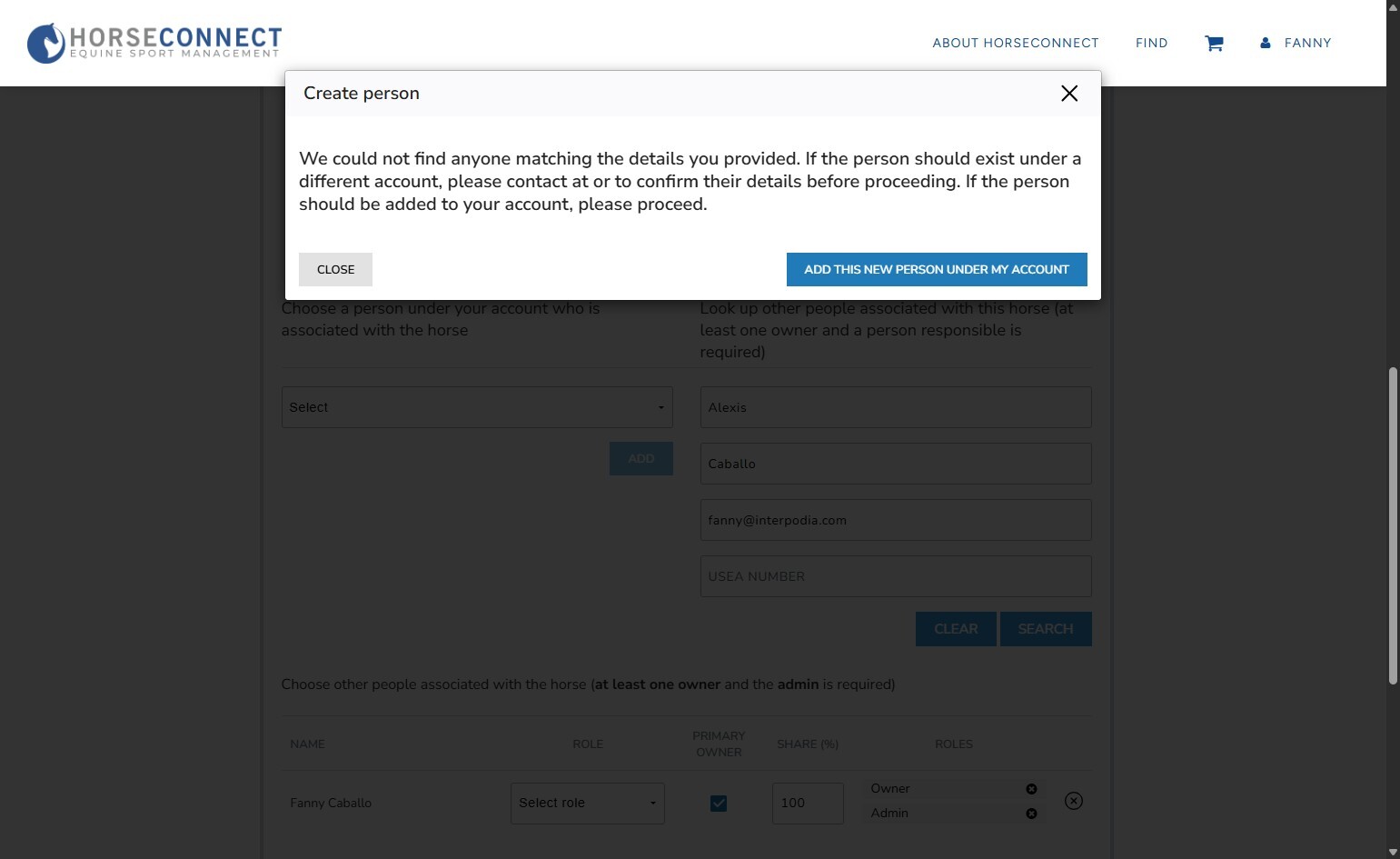Click the Share percentage field
The width and height of the screenshot is (1400, 859).
[807, 804]
